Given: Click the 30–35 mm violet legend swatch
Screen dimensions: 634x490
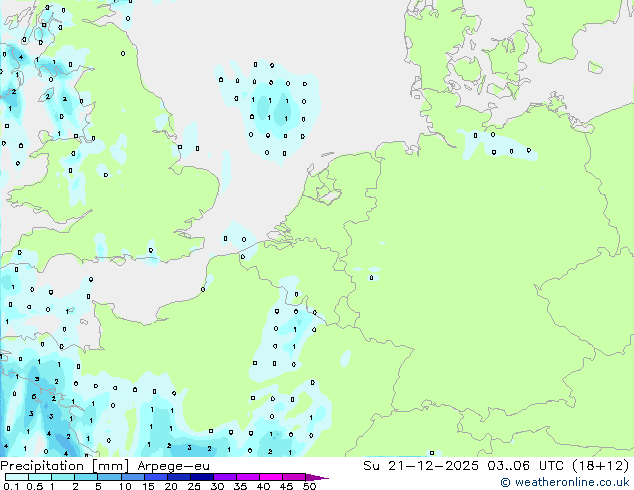Looking at the screenshot, I should (224, 477).
